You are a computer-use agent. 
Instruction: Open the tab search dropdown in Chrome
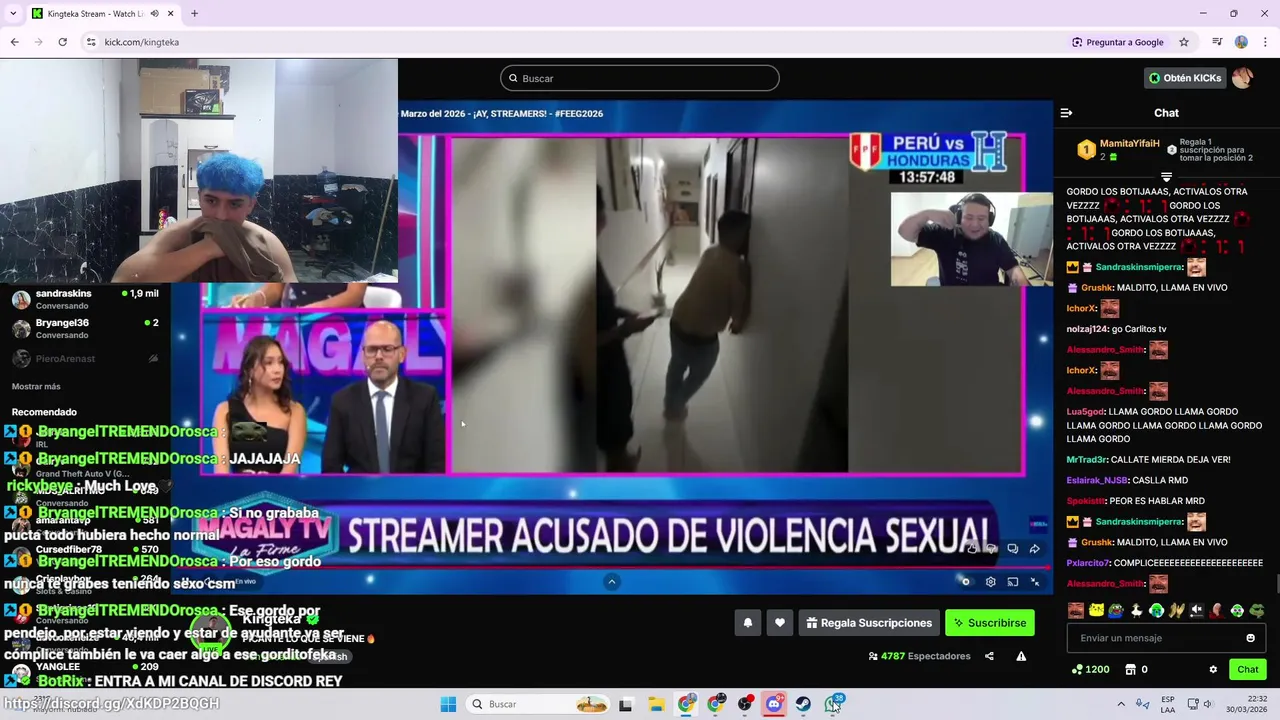[13, 14]
